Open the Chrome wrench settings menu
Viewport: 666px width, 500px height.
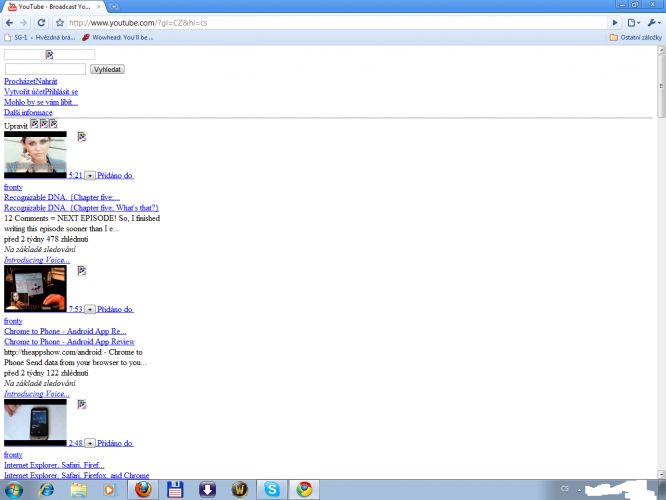click(x=653, y=23)
